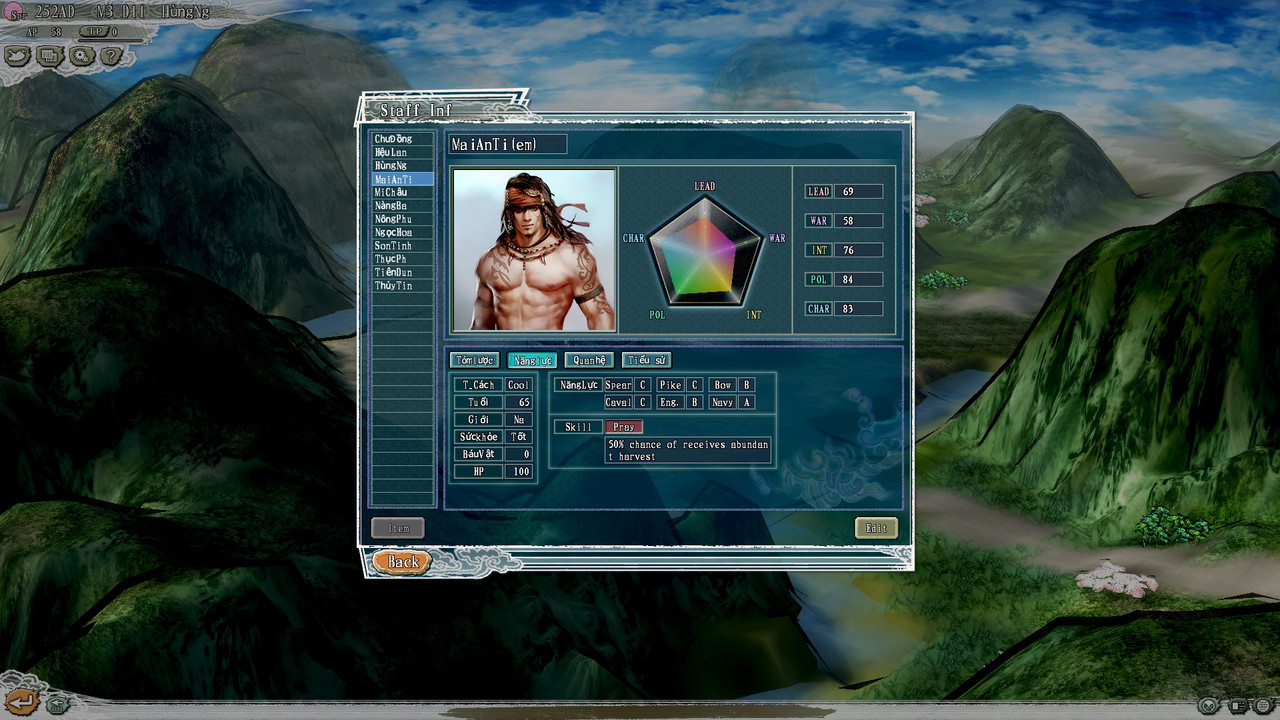Image resolution: width=1280 pixels, height=720 pixels.
Task: Open the gear settings icon
Action: 81,56
